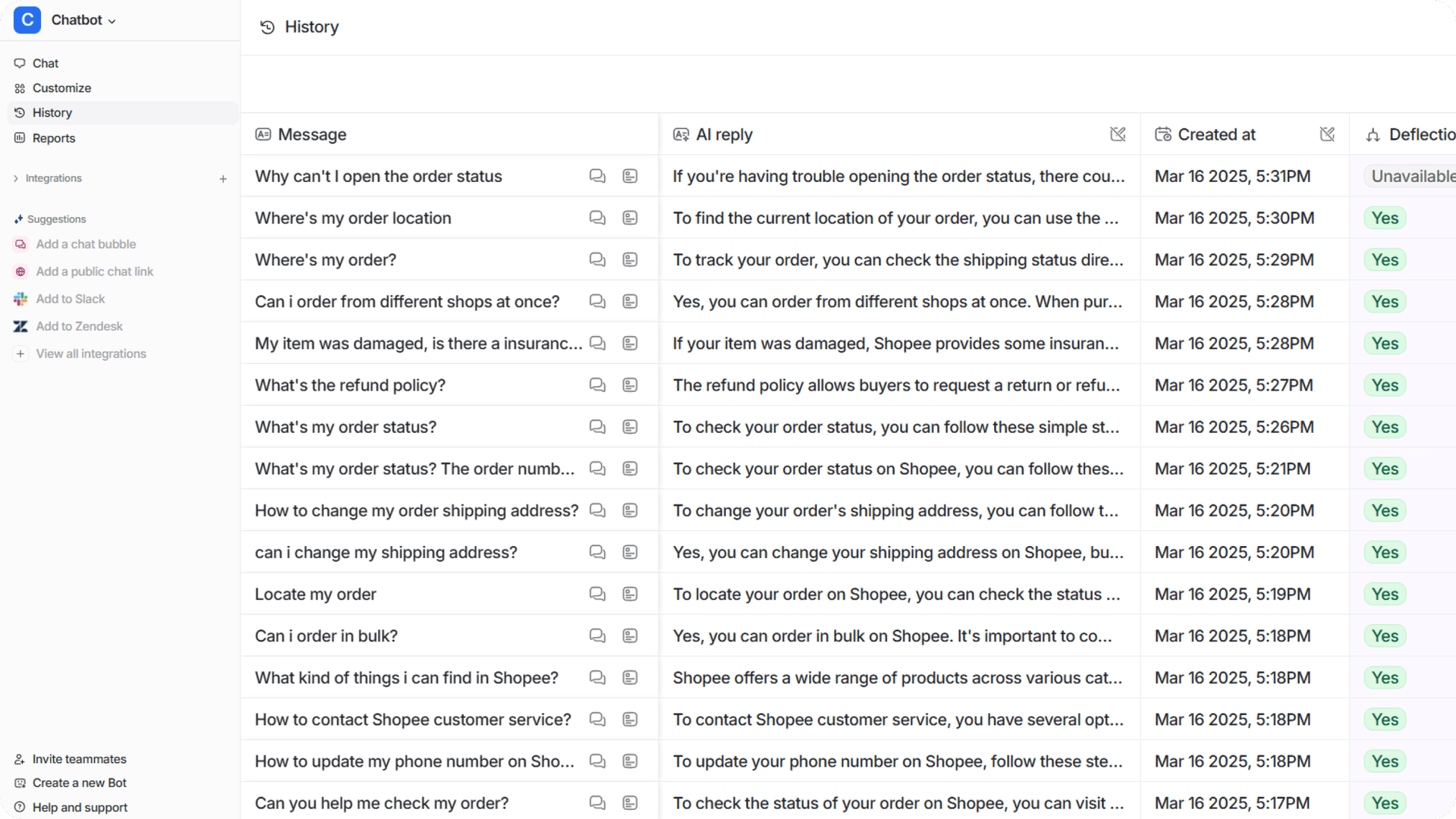Click AI reply starting 'Shopee offers a wide range'
The width and height of the screenshot is (1456, 819).
coord(897,677)
